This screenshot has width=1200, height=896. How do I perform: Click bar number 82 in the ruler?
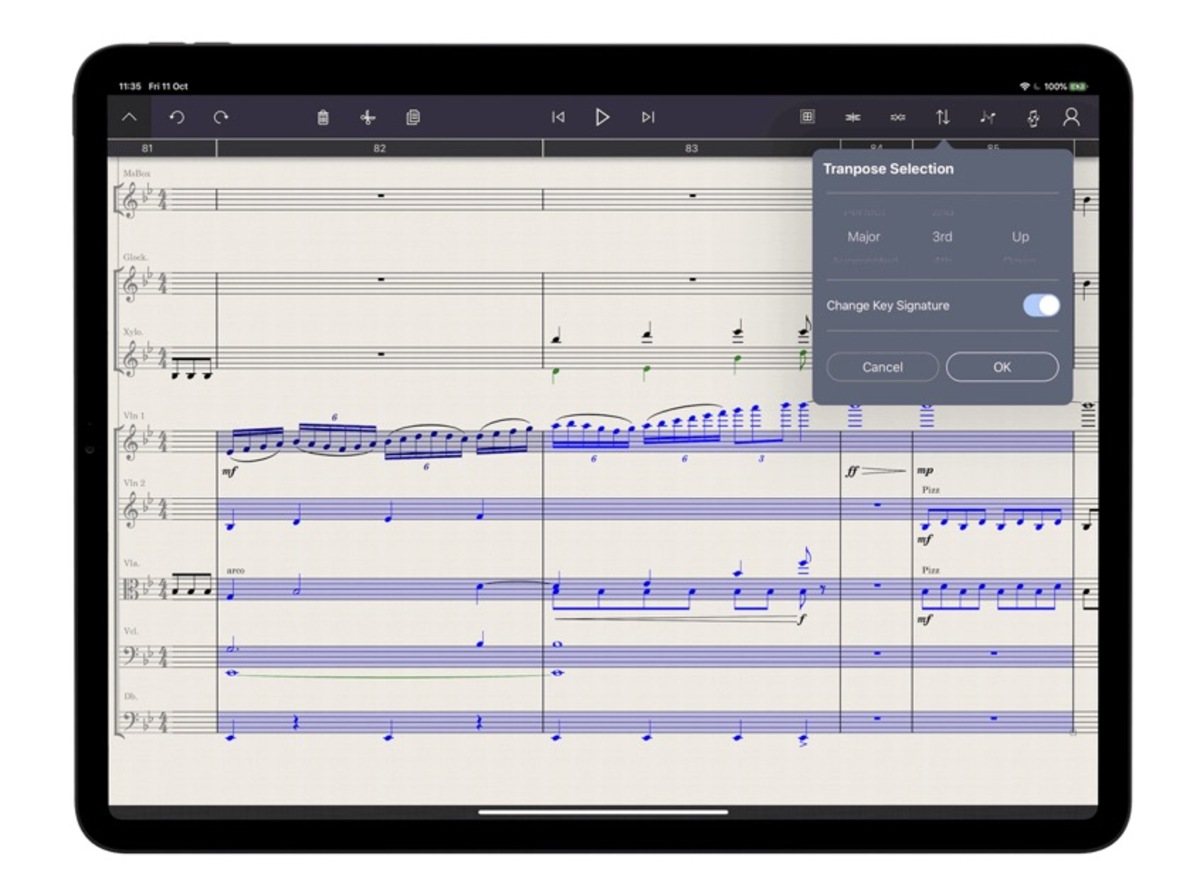coord(380,147)
